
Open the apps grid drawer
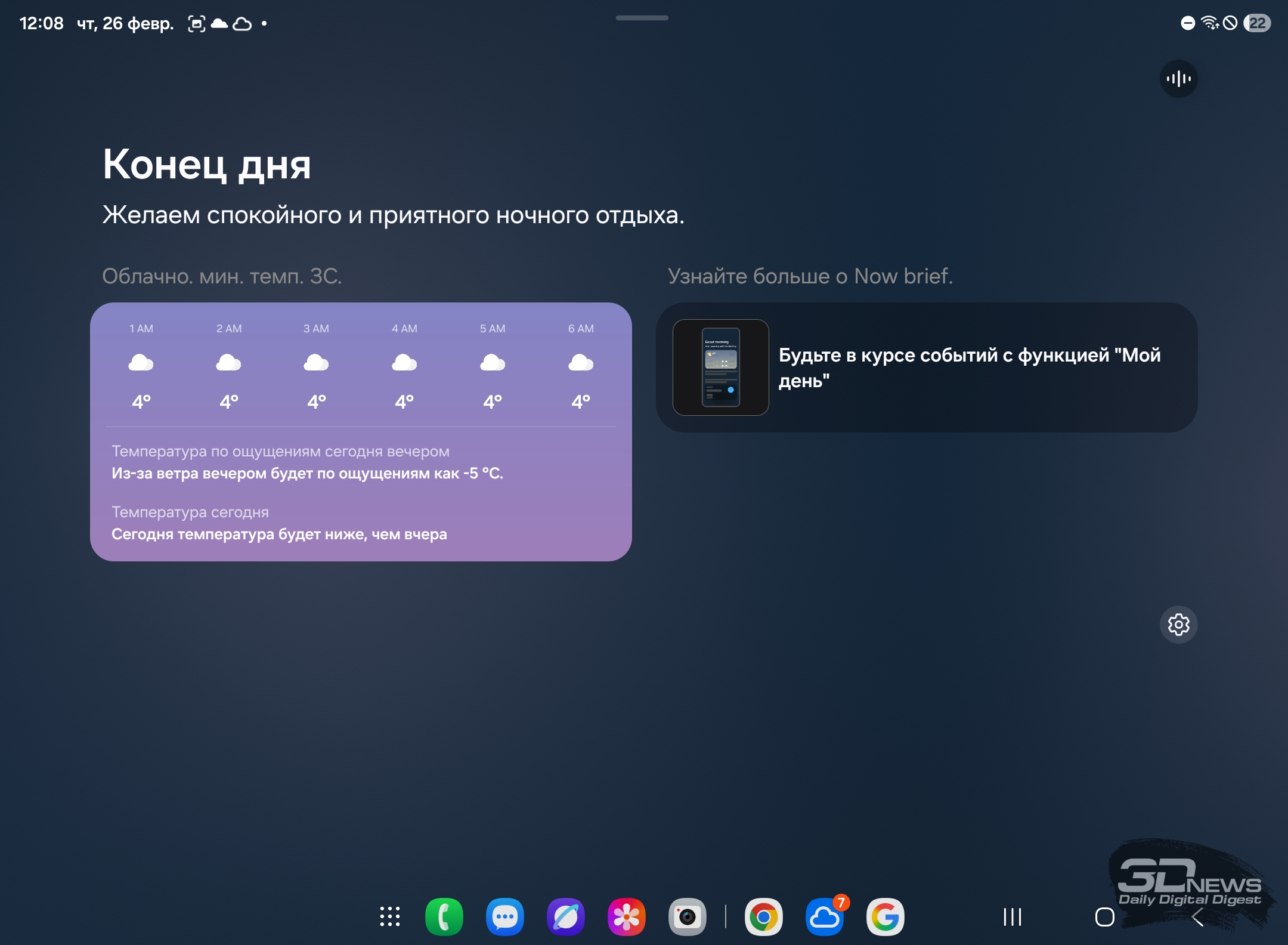[390, 916]
